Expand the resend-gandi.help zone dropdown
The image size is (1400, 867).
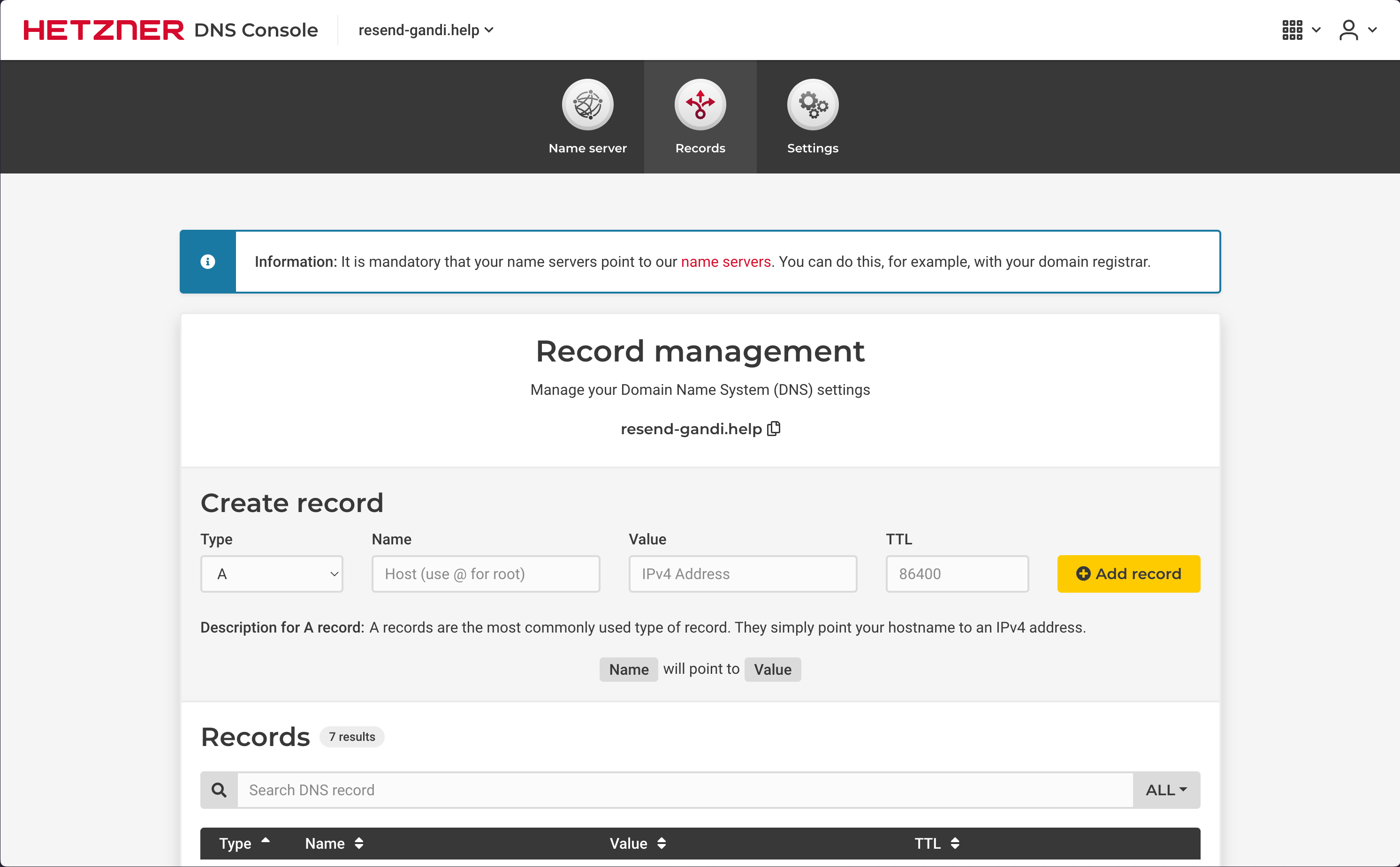426,30
